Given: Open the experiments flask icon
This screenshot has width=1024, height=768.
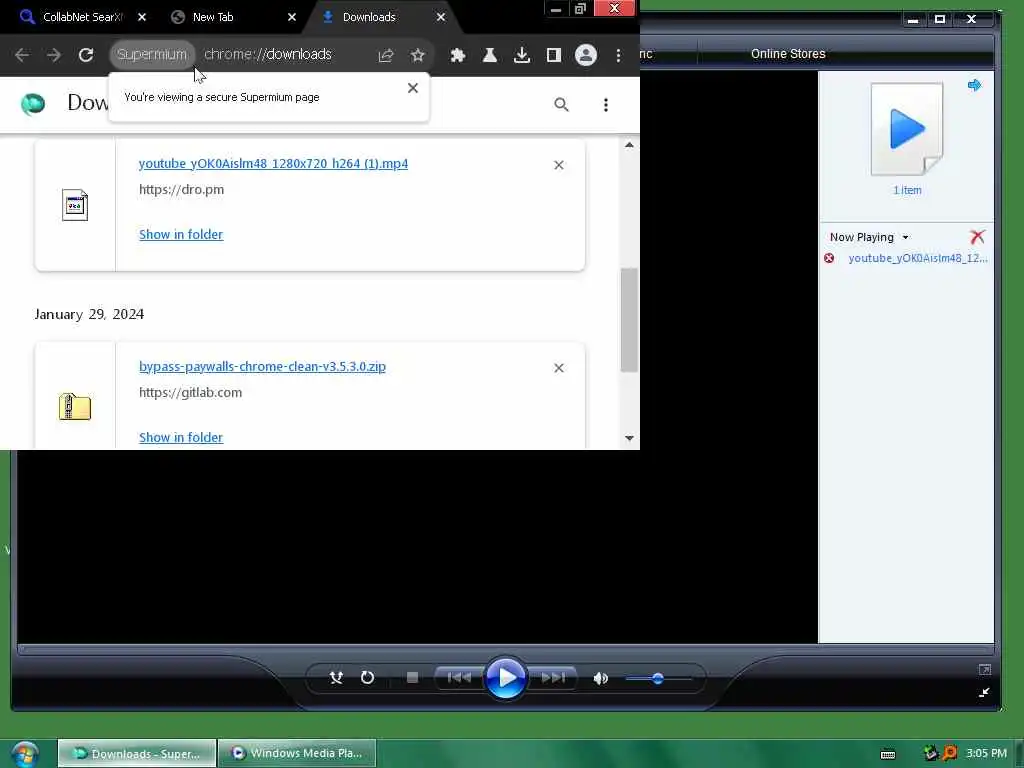Looking at the screenshot, I should [x=490, y=56].
